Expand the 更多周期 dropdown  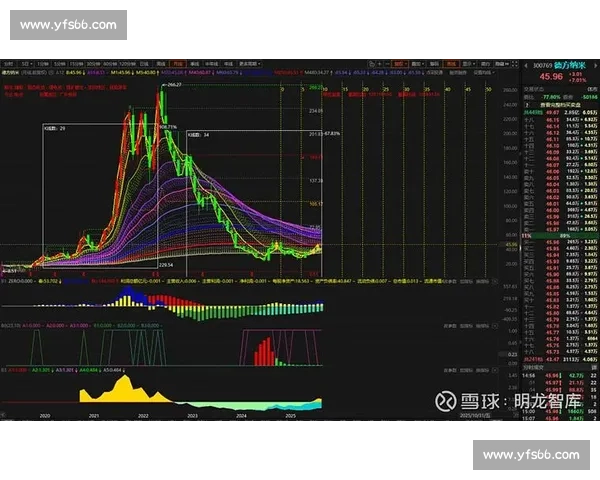(249, 64)
